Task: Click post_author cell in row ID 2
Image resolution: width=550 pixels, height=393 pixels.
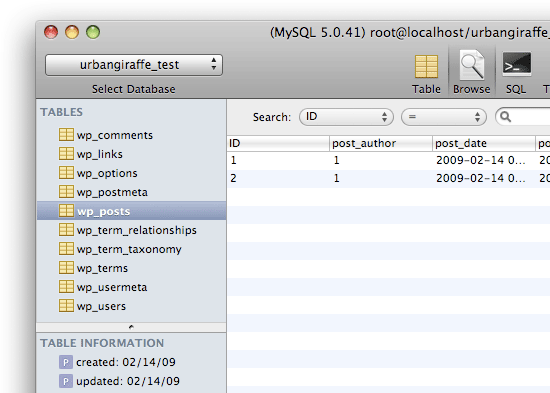Action: pyautogui.click(x=381, y=178)
